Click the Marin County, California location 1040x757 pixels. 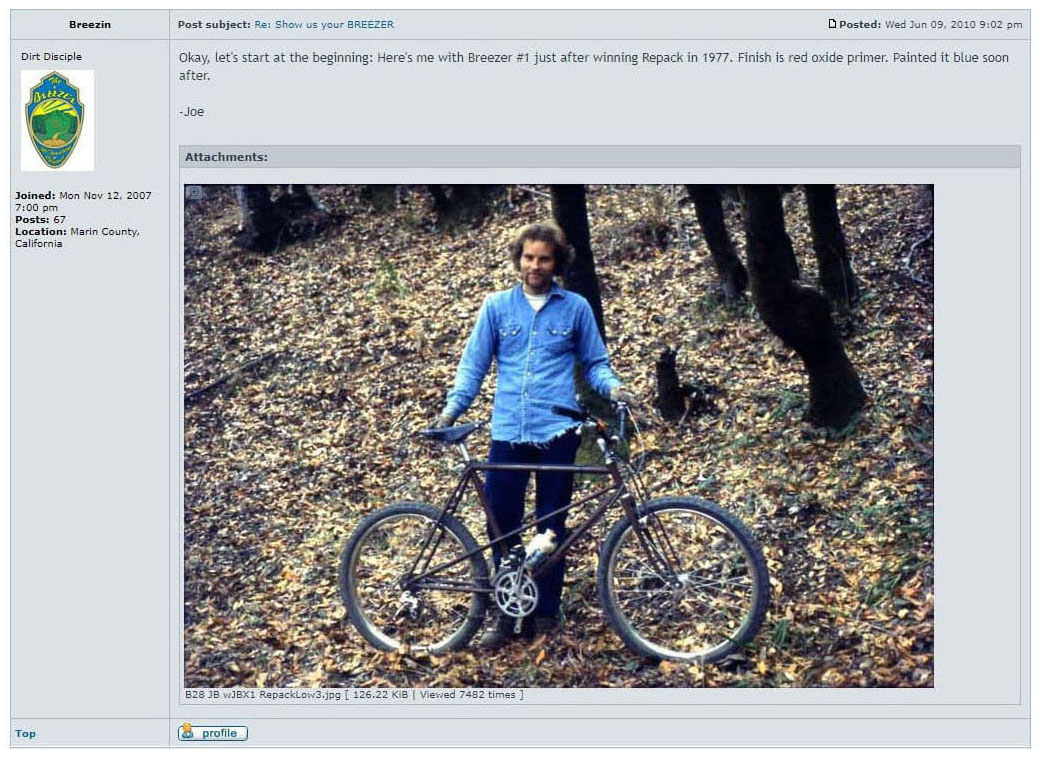pyautogui.click(x=77, y=238)
